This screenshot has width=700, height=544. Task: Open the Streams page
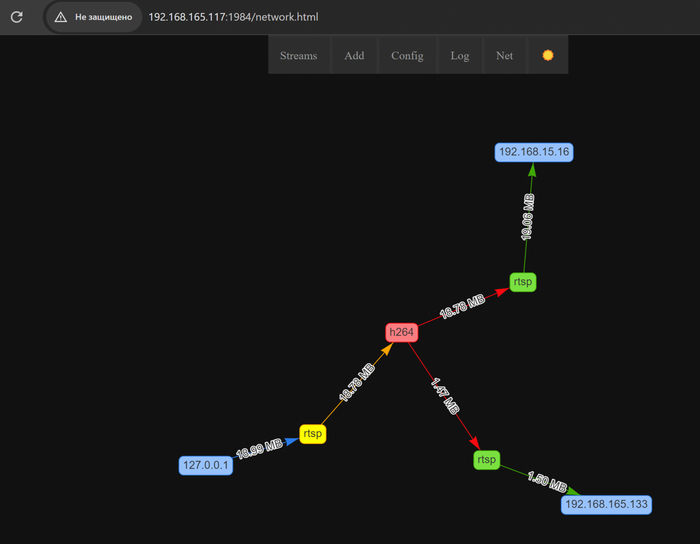[298, 55]
